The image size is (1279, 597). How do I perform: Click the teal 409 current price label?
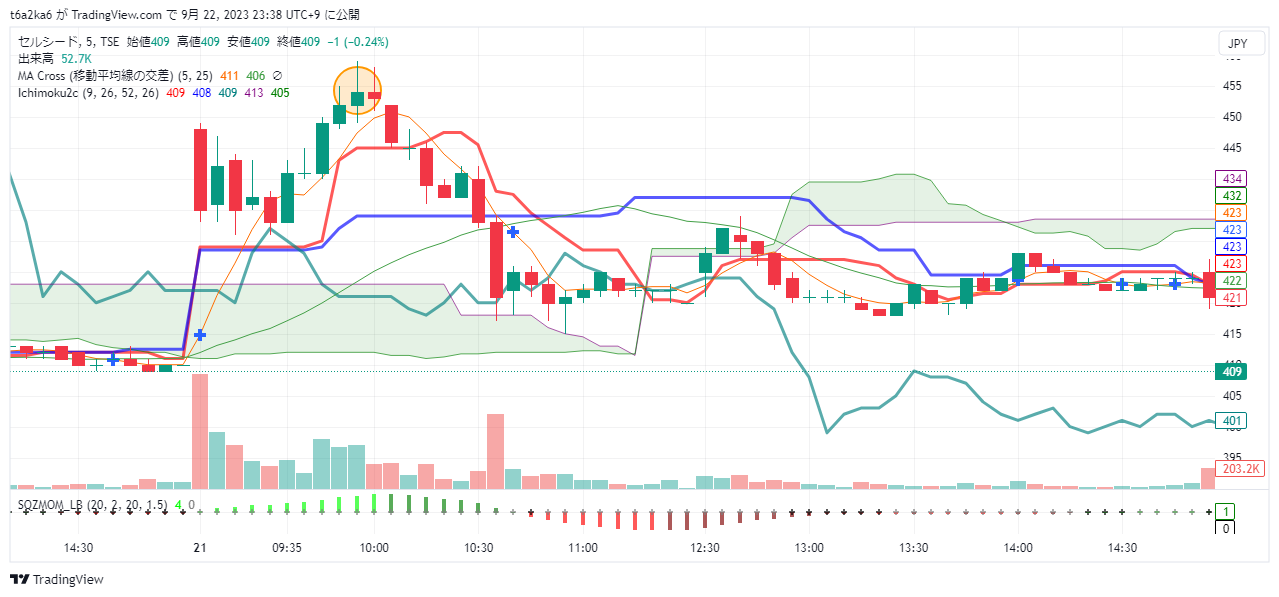(1232, 372)
